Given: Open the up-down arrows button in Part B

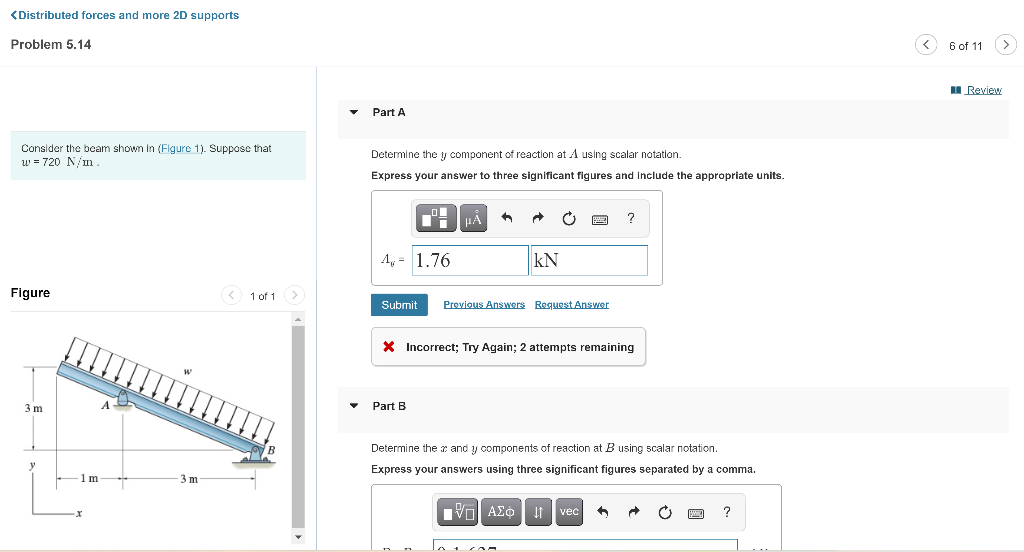Looking at the screenshot, I should click(x=538, y=511).
